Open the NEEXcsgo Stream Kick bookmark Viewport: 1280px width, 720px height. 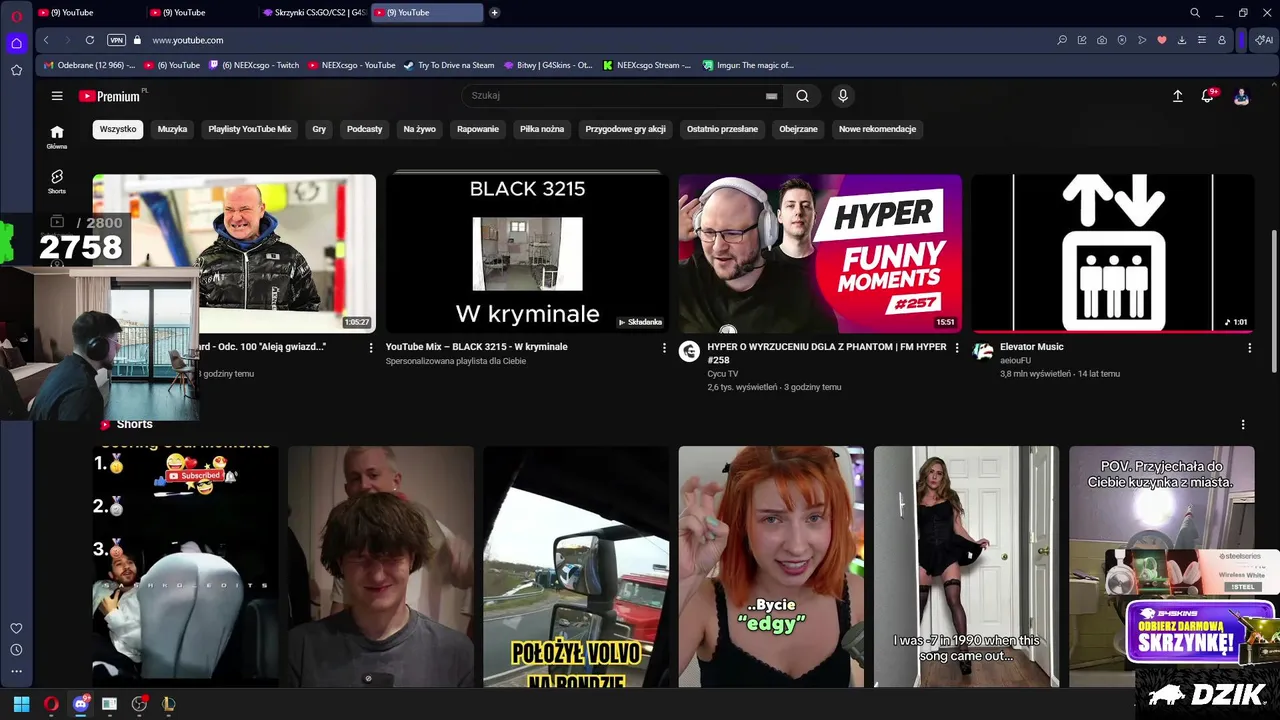[x=647, y=65]
